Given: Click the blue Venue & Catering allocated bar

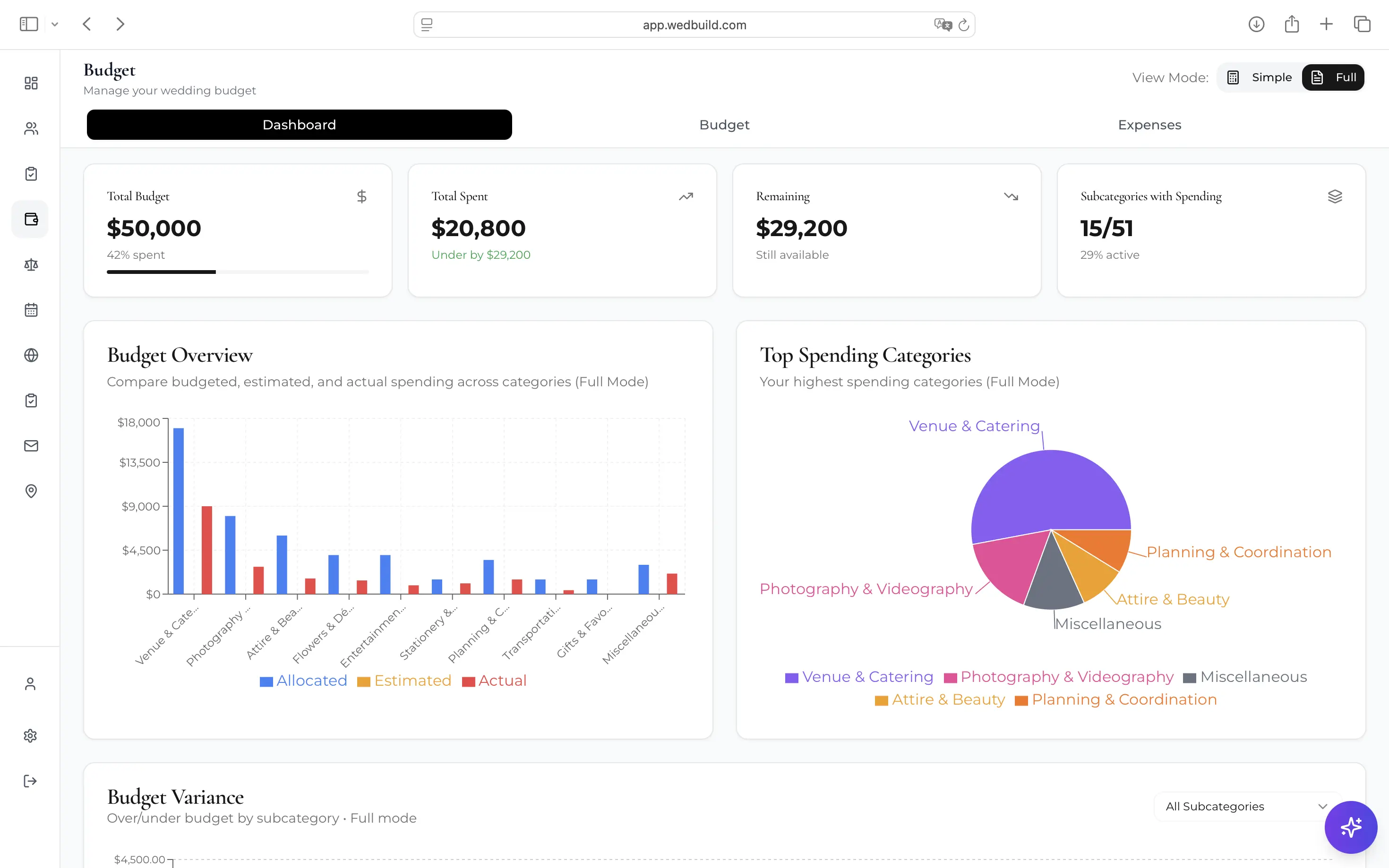Looking at the screenshot, I should (179, 511).
